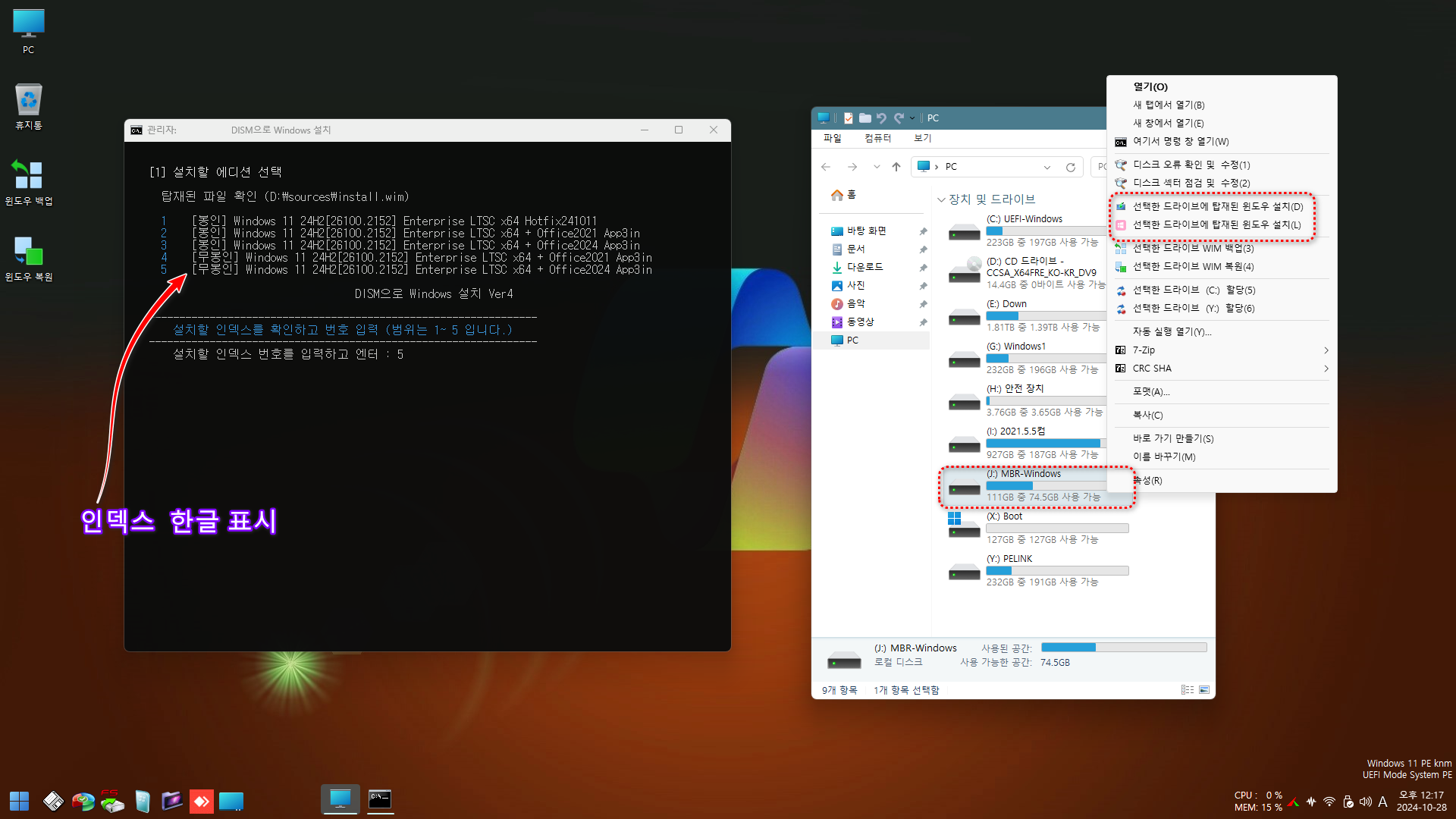Open the AnyDesk red icon in taskbar
1456x819 pixels.
point(201,801)
